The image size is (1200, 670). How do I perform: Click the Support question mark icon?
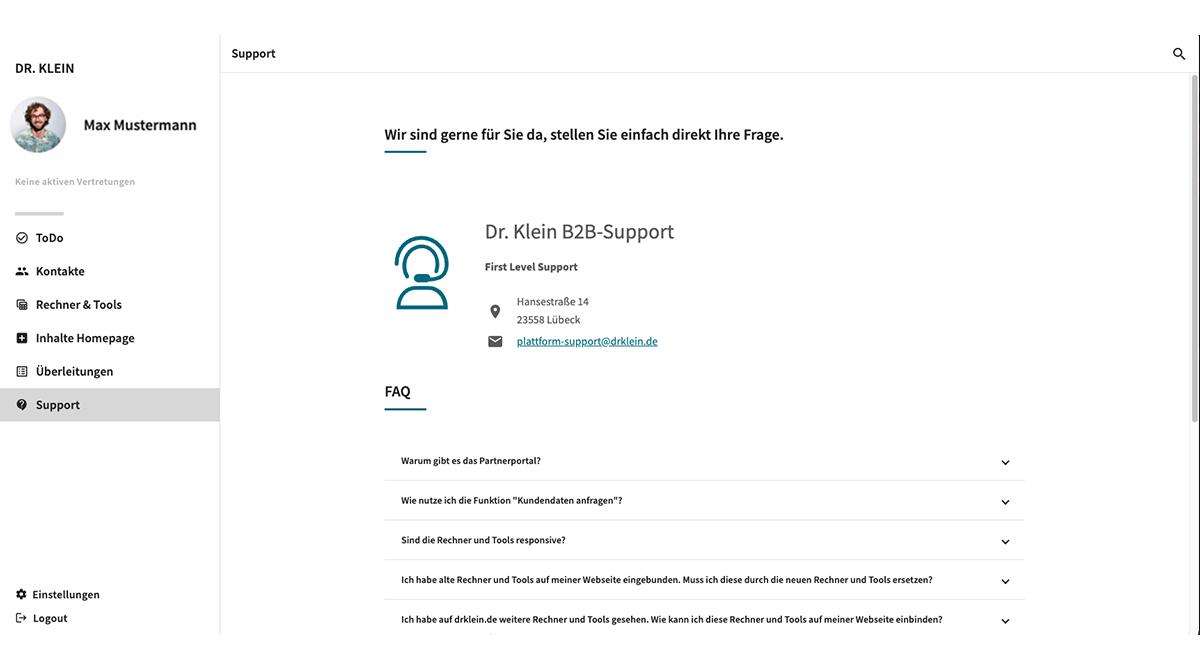[20, 404]
